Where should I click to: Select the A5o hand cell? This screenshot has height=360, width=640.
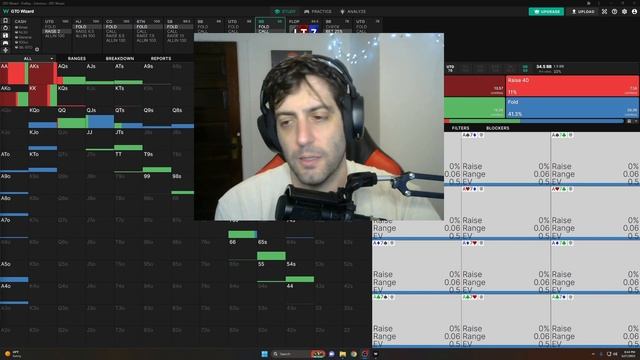point(14,272)
